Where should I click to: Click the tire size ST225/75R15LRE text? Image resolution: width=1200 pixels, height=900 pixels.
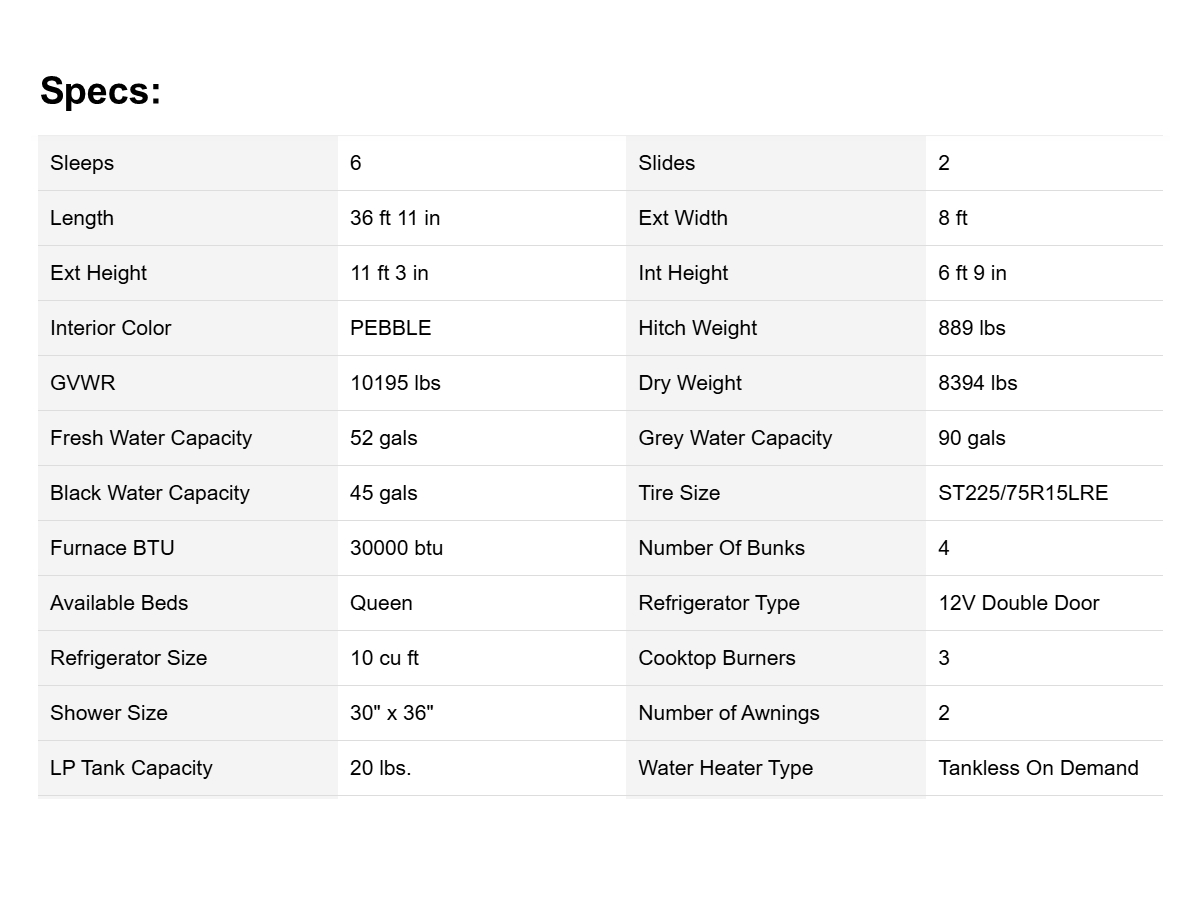tap(1023, 493)
